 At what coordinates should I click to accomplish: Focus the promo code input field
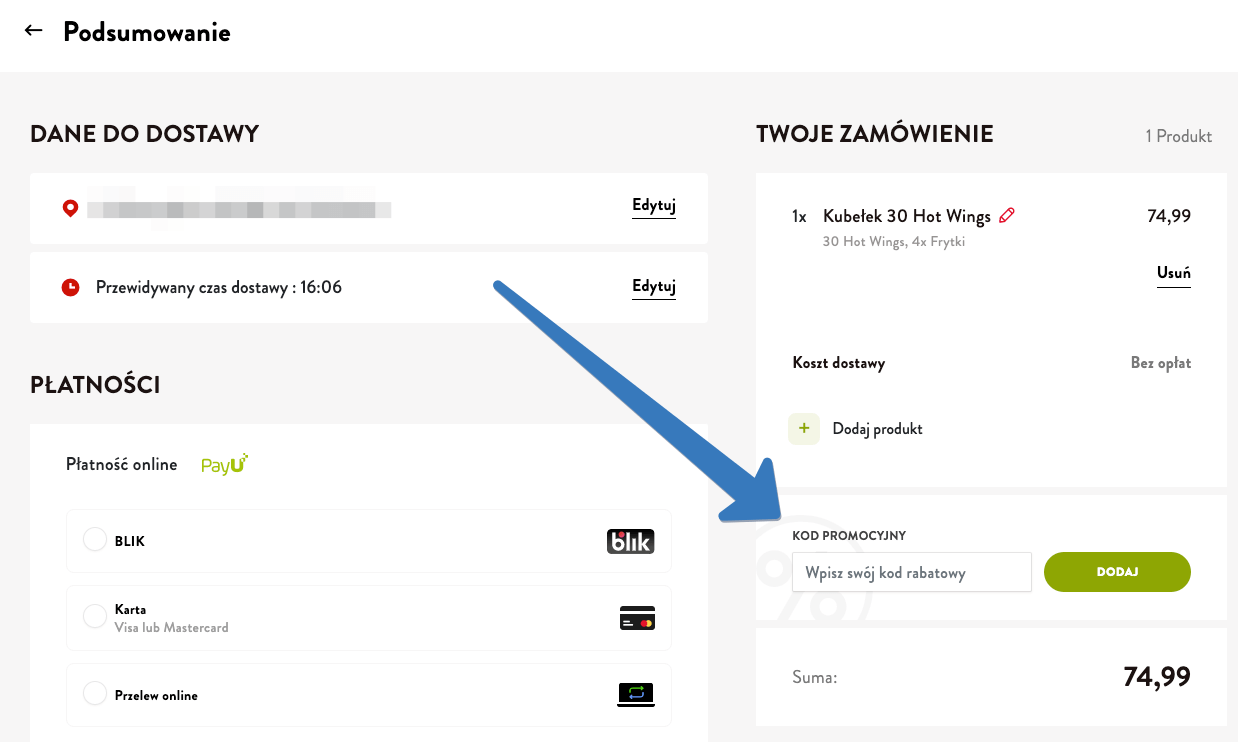(x=911, y=573)
